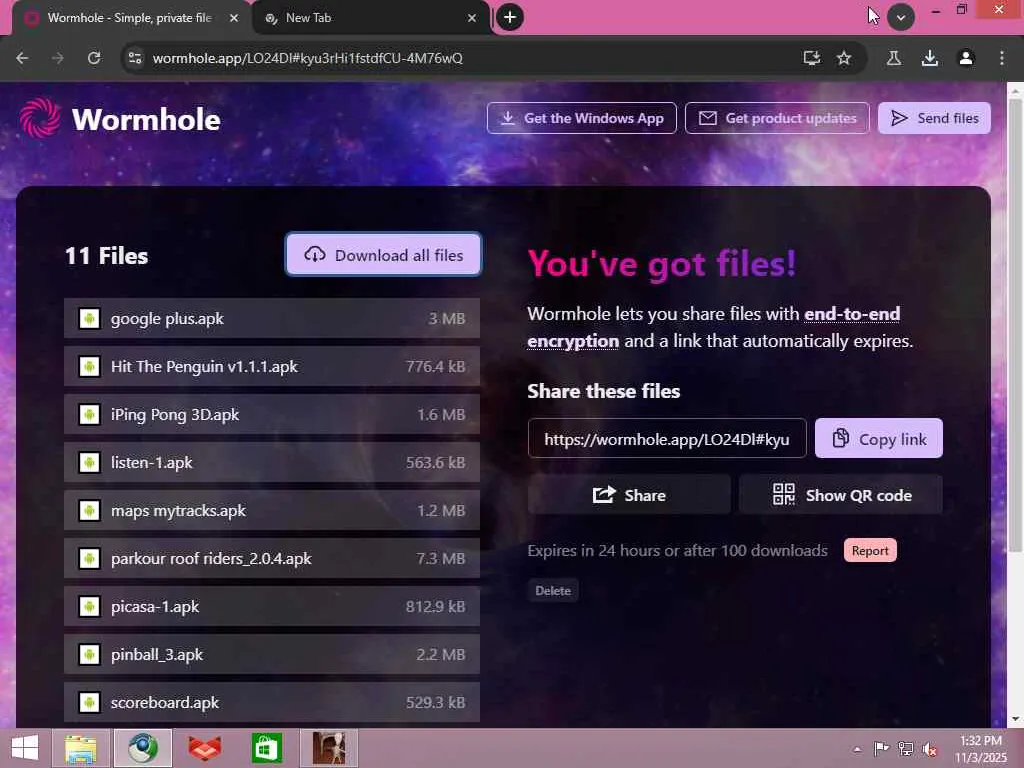Image resolution: width=1024 pixels, height=768 pixels.
Task: Open the Windows Start button
Action: (25, 748)
